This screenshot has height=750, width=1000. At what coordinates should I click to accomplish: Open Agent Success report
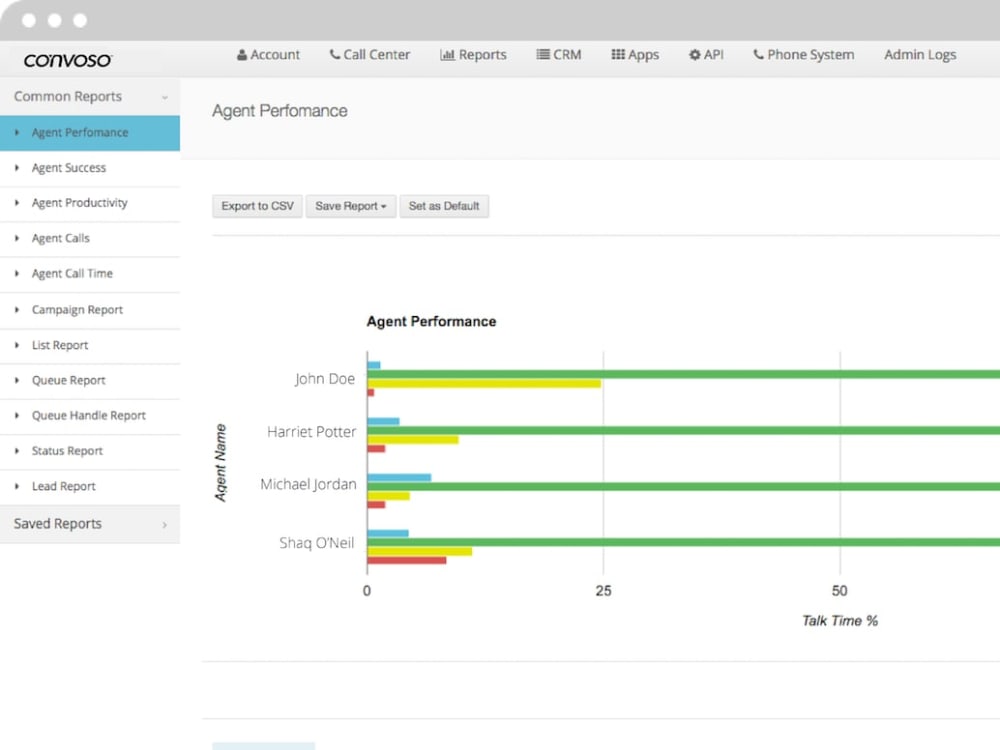point(90,168)
